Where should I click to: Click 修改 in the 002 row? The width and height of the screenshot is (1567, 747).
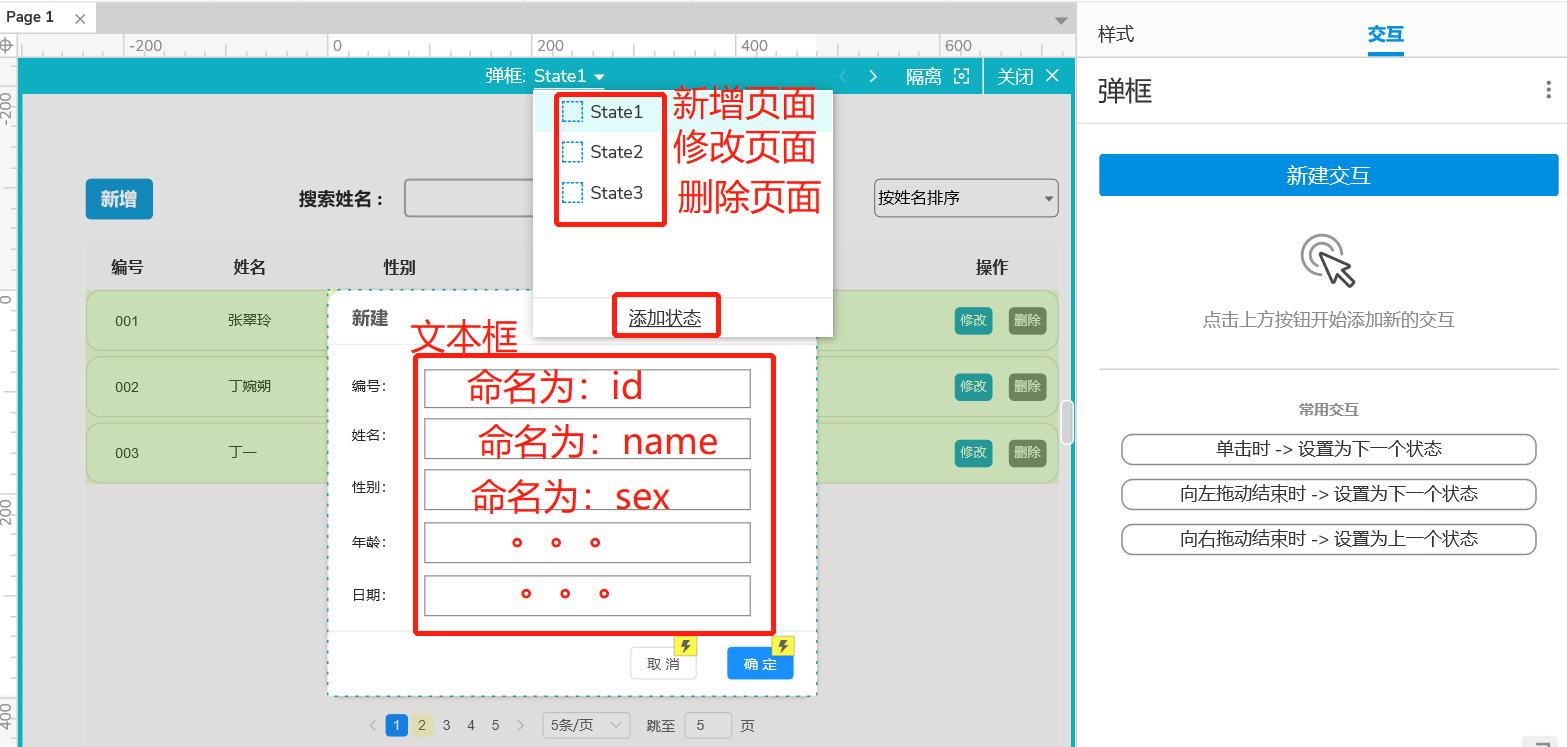click(x=973, y=386)
